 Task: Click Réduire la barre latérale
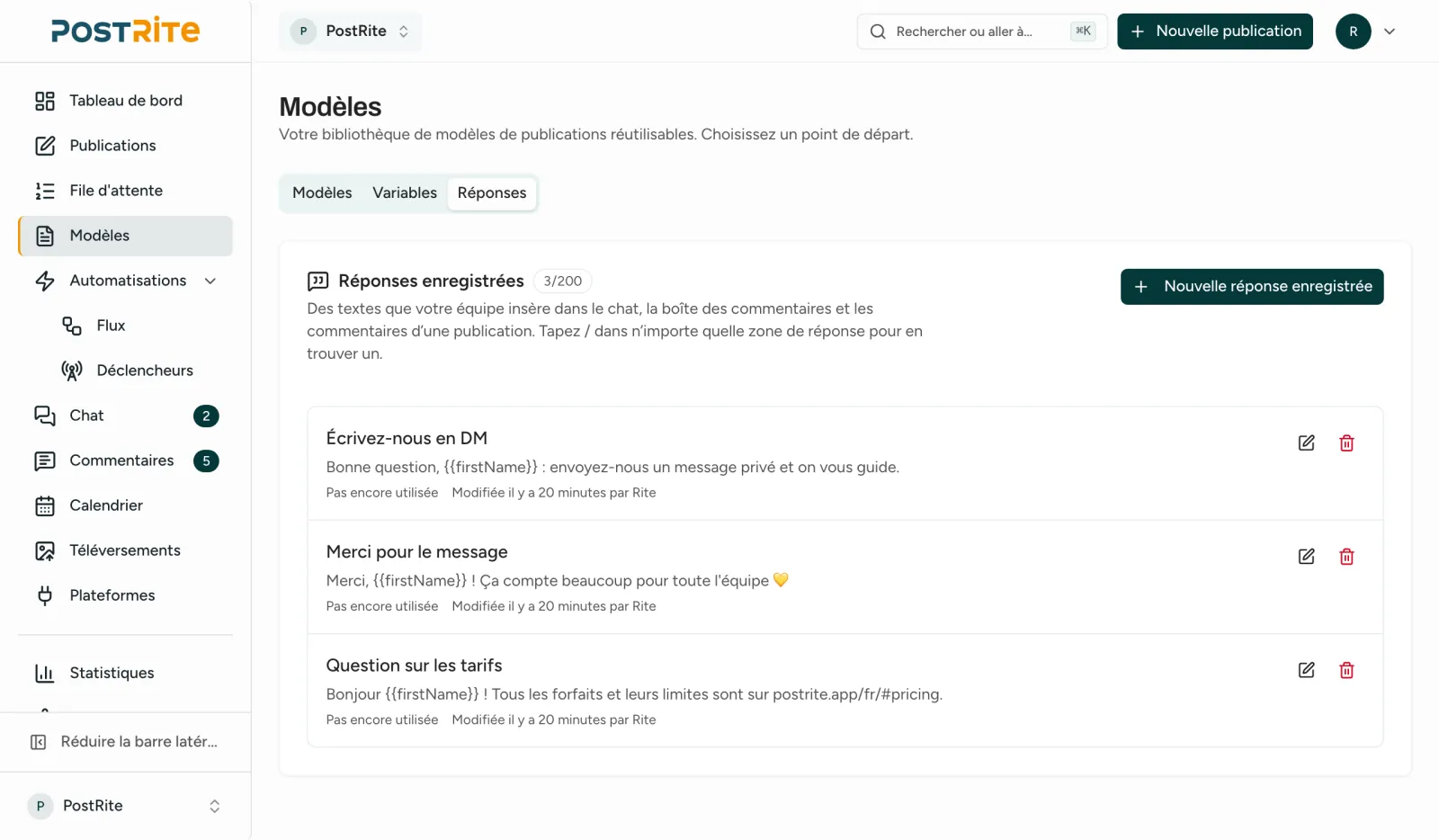[125, 742]
